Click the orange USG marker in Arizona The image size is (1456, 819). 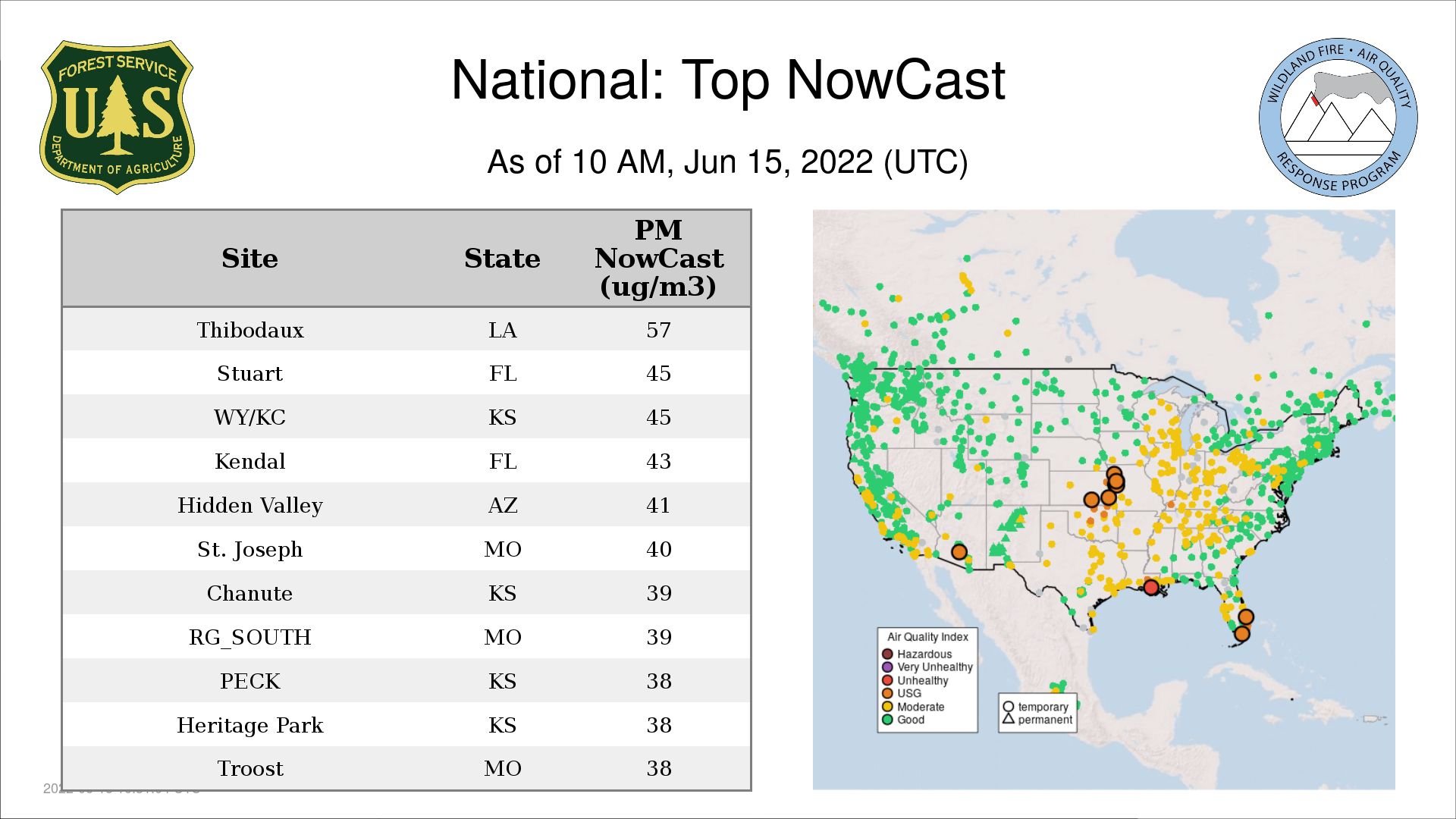pos(959,552)
